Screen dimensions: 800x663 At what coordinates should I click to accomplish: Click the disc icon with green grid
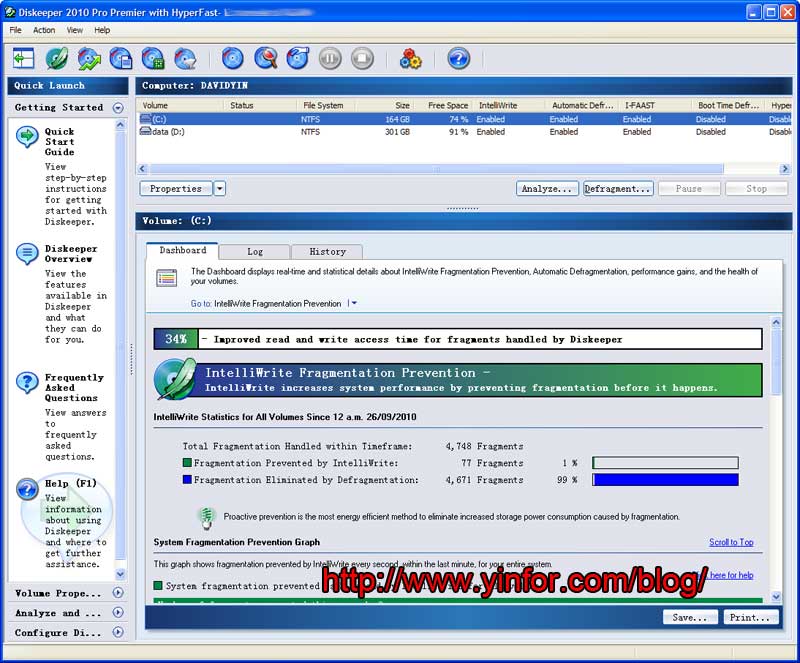coord(153,59)
